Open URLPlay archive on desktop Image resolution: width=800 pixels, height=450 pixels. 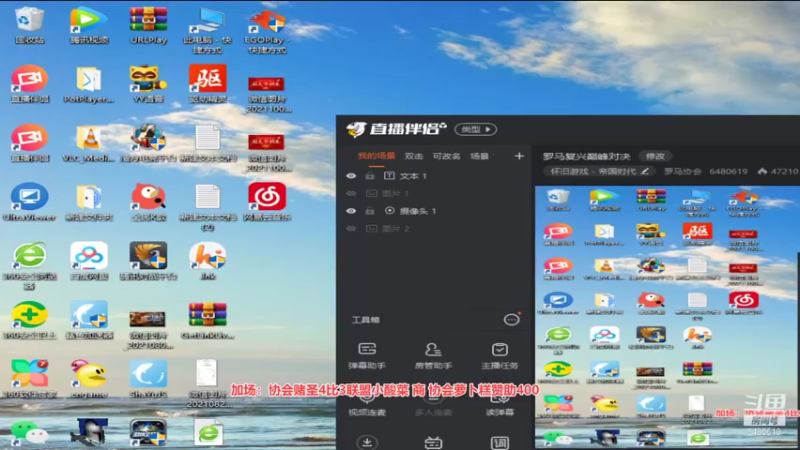pyautogui.click(x=148, y=25)
